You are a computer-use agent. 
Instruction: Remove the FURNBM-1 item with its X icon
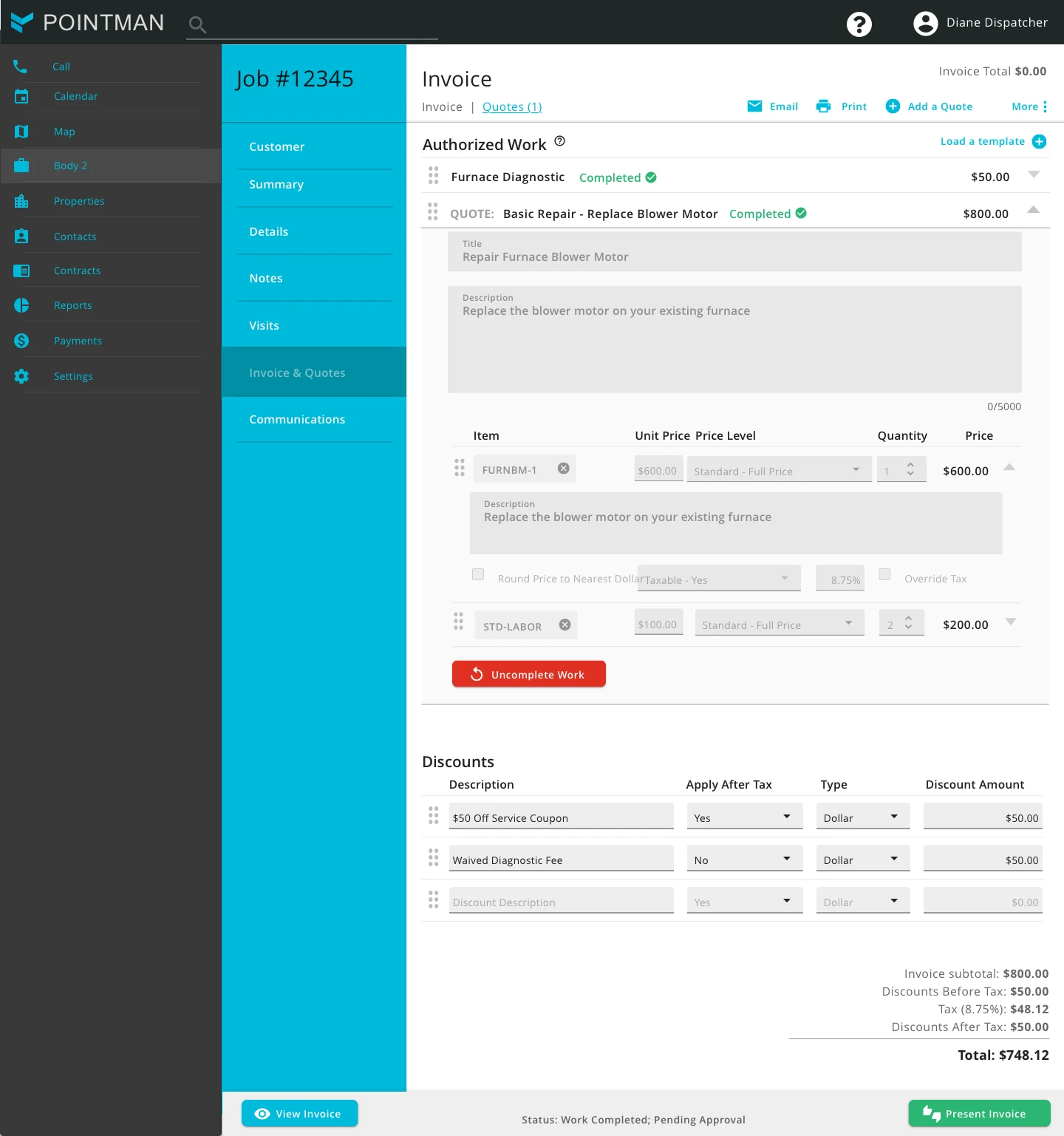563,469
